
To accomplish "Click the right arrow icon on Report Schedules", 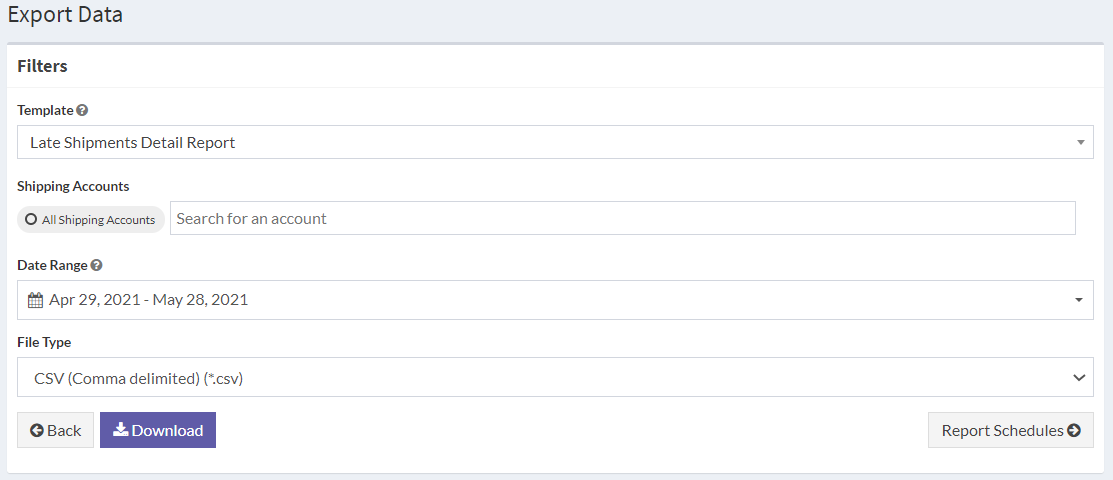I will (x=1074, y=430).
